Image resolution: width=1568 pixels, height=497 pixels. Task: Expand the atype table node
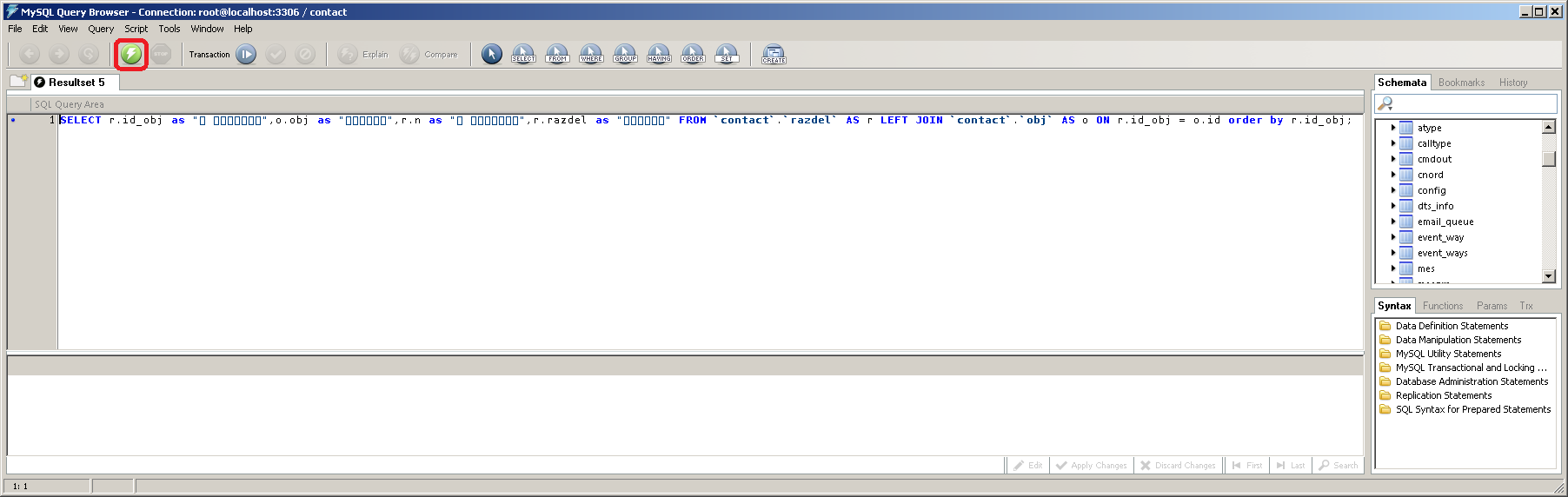tap(1392, 128)
